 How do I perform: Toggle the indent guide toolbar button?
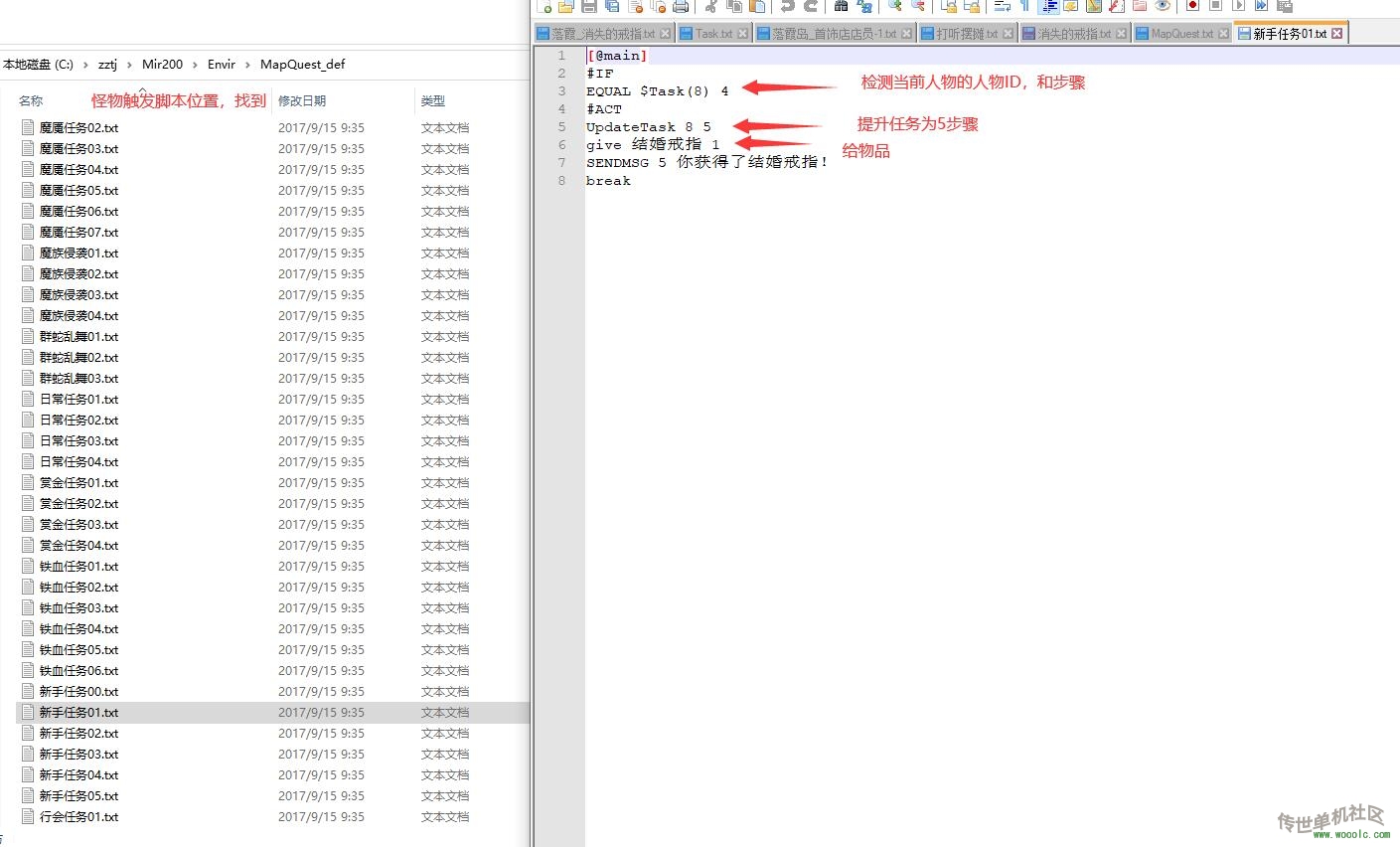pos(1048,7)
